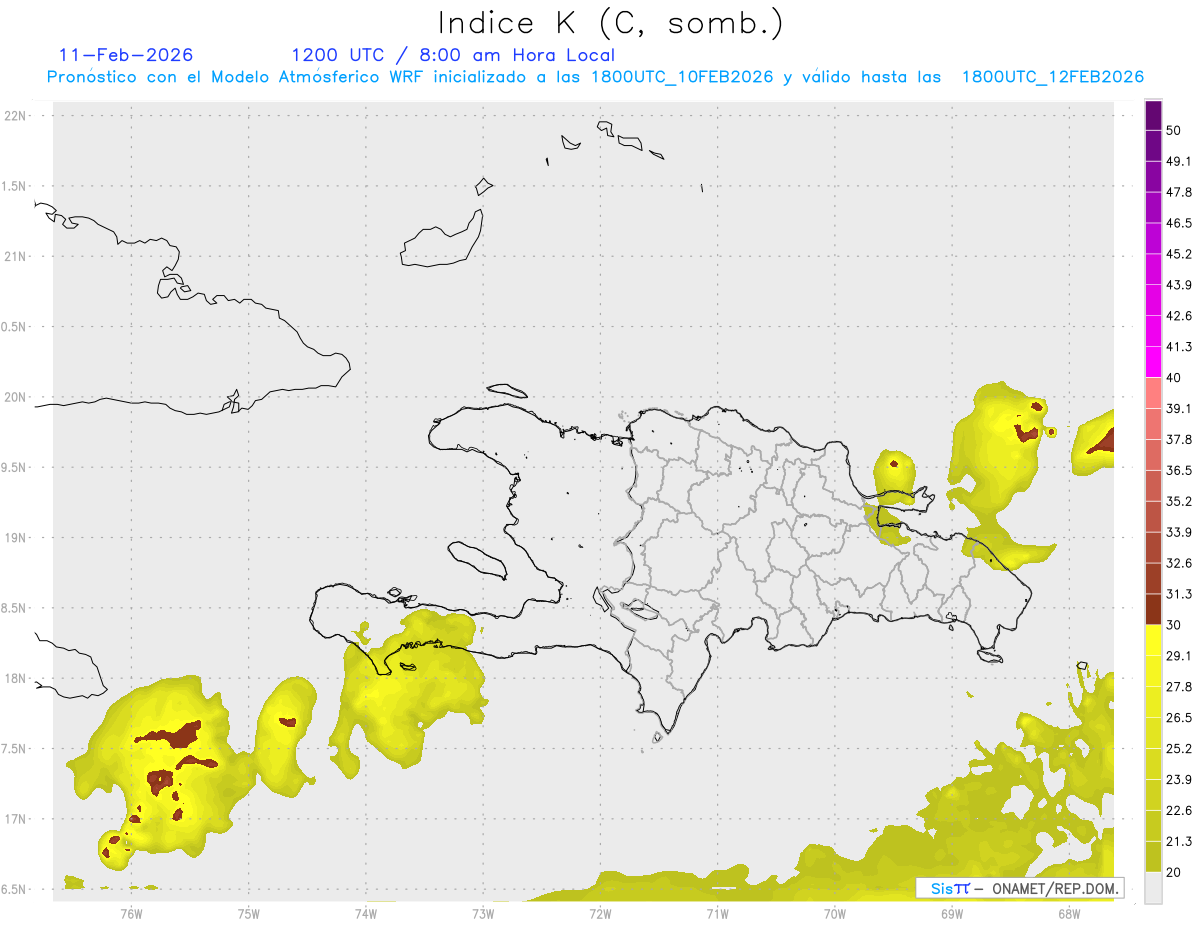
Task: Click the colorbar label "45.2"
Action: 1178,254
